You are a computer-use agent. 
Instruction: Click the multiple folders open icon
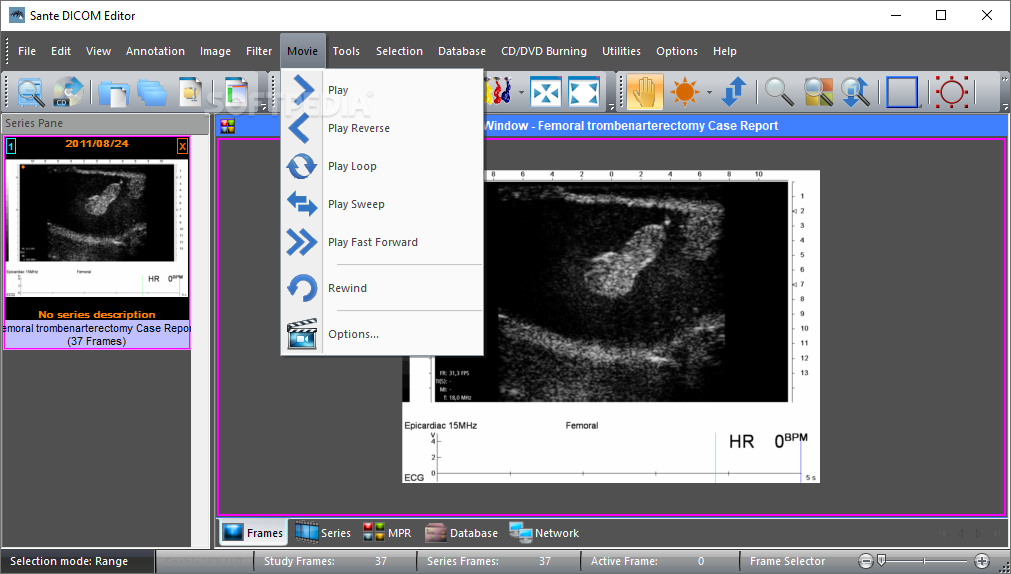(x=152, y=92)
